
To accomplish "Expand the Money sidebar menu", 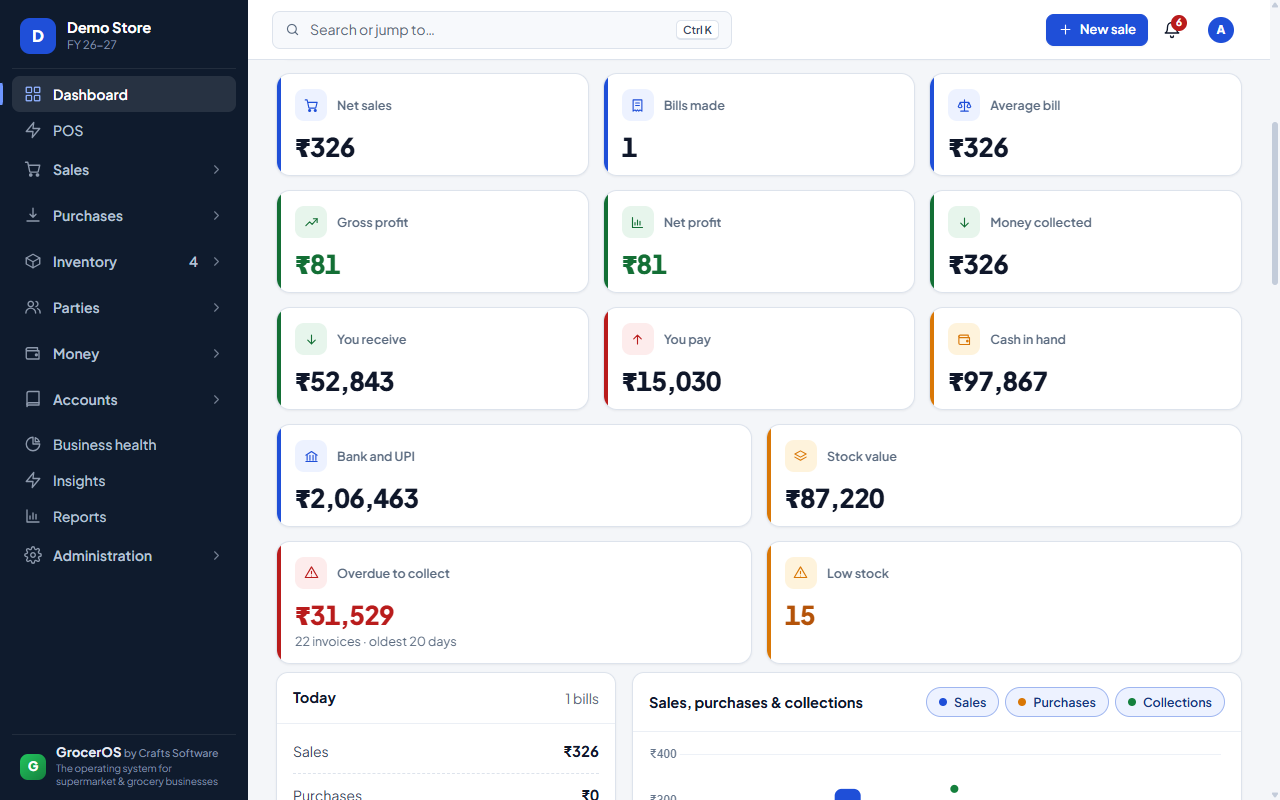I will click(x=124, y=354).
